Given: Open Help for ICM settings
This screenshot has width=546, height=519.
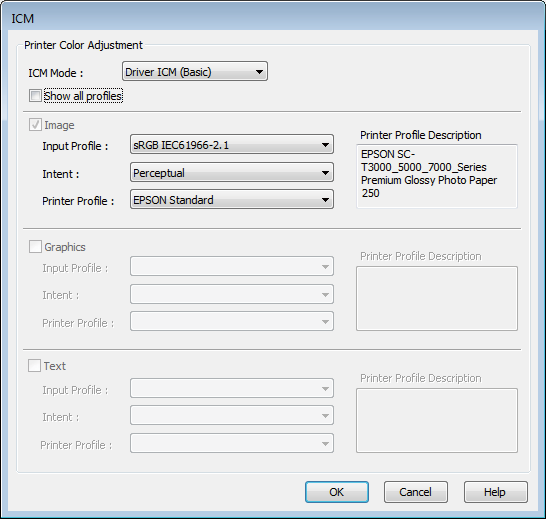Looking at the screenshot, I should 496,492.
